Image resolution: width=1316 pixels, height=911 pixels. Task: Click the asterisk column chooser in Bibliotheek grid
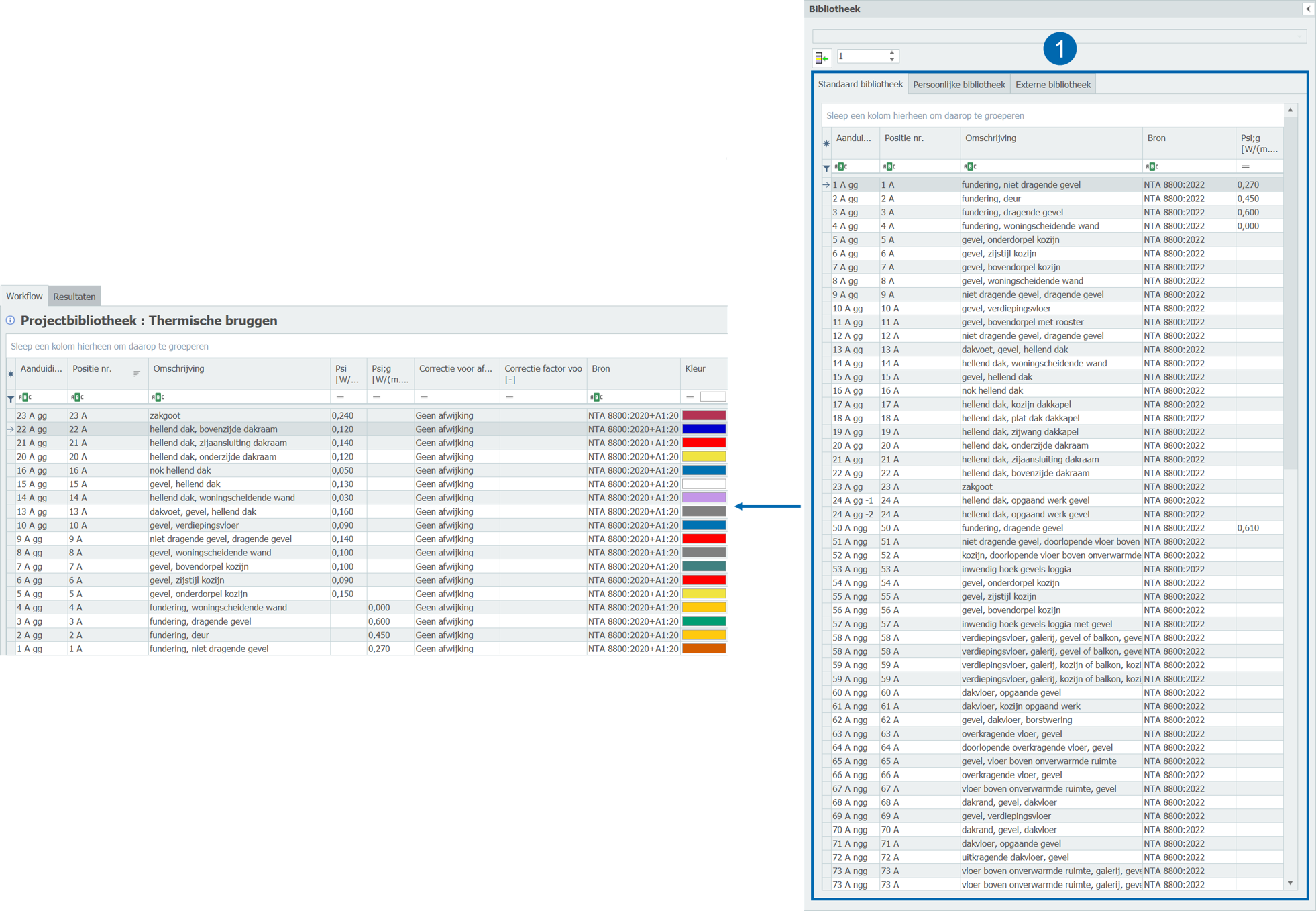(x=826, y=143)
